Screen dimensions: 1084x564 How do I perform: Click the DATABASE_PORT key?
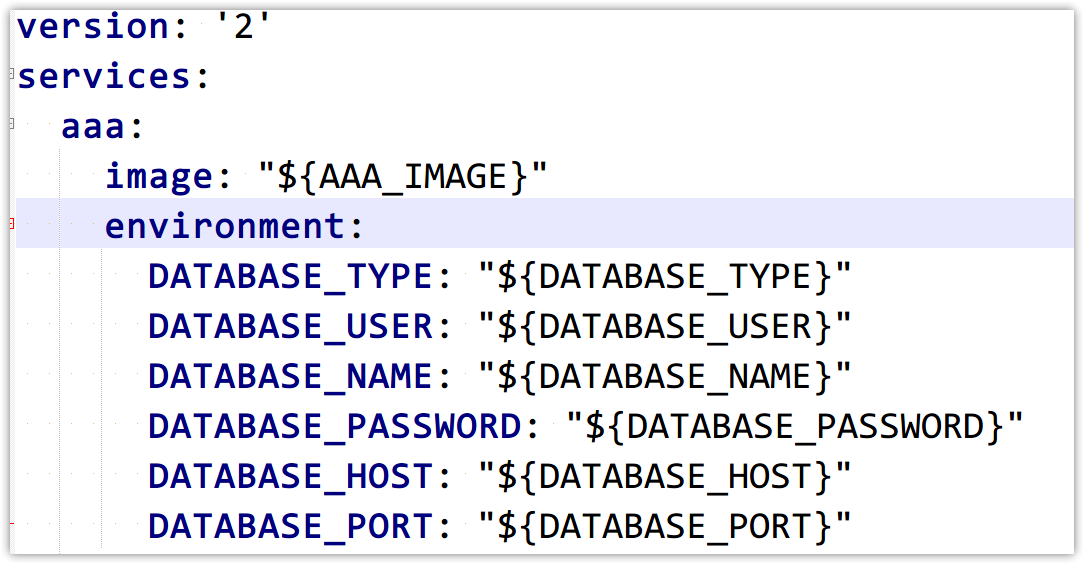click(x=290, y=527)
